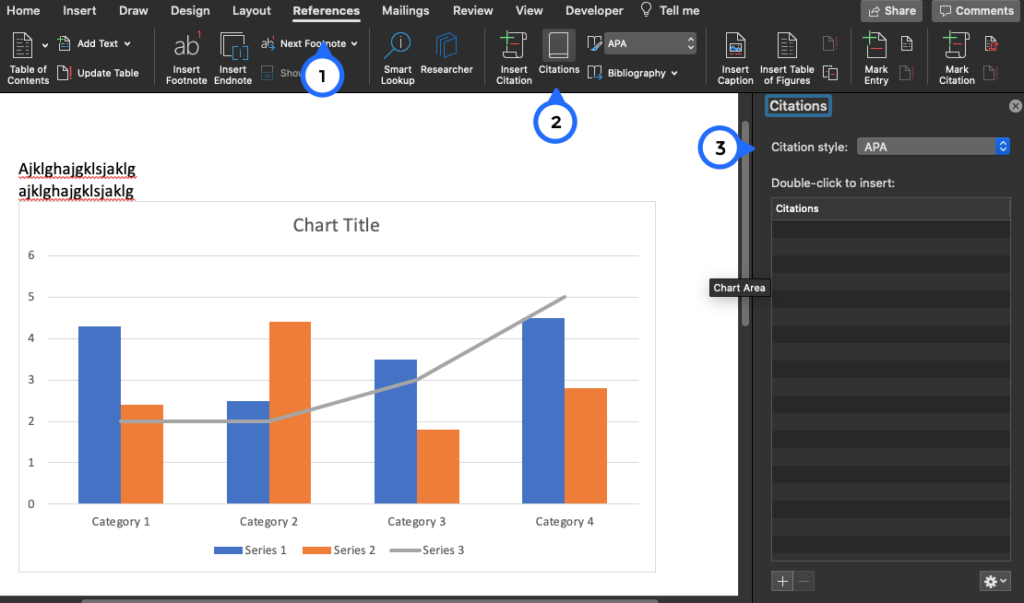The height and width of the screenshot is (603, 1024).
Task: Insert a footnote with Insert Footnote
Action: (186, 59)
